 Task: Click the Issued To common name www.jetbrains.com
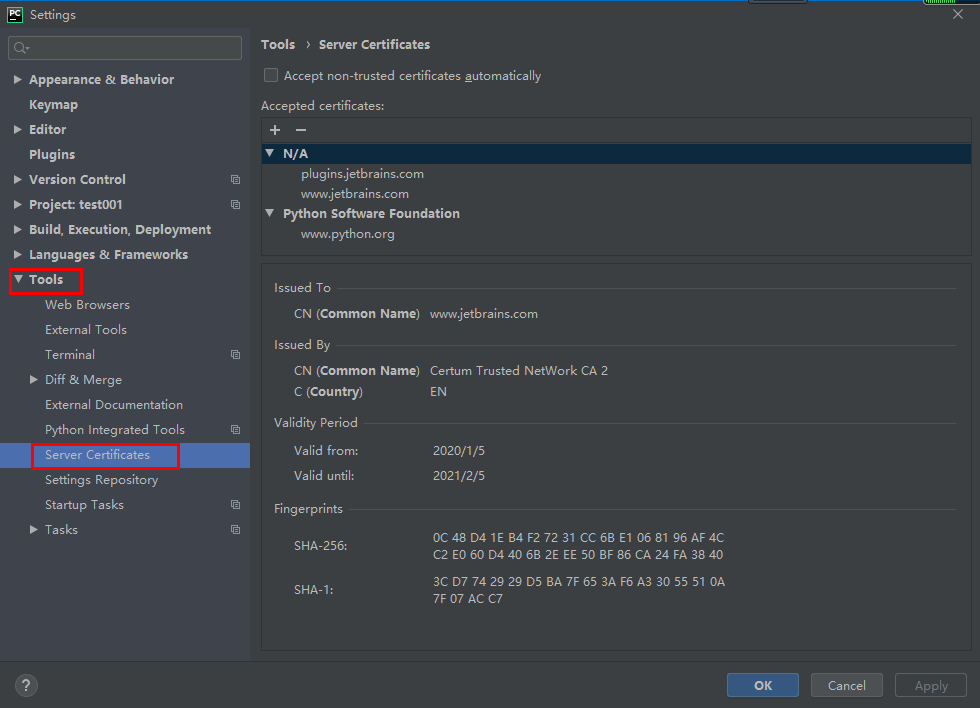[484, 314]
